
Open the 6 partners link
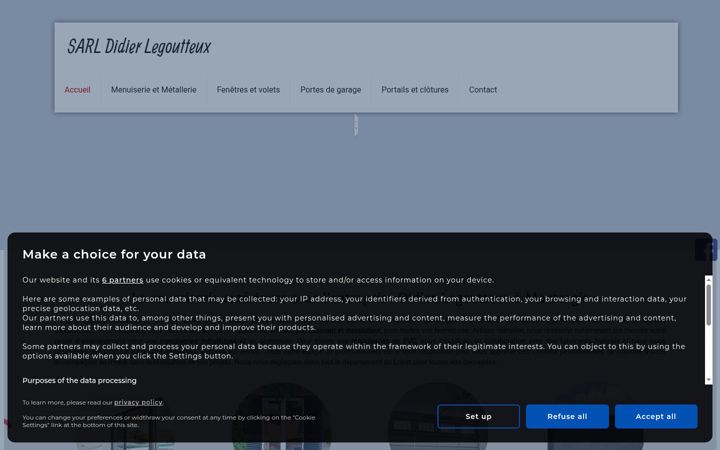coord(123,280)
